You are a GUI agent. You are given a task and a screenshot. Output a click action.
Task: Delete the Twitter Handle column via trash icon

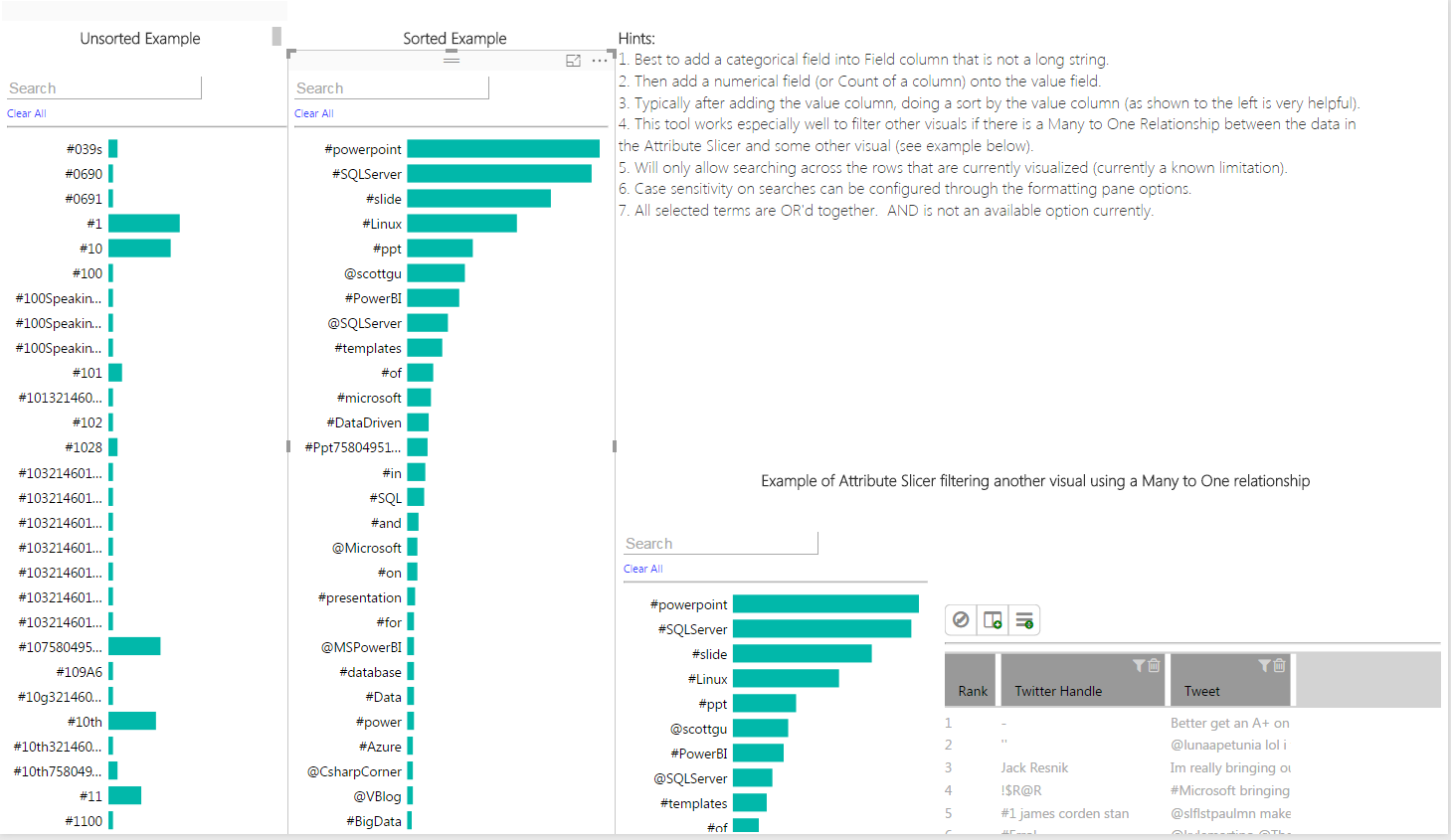click(x=1154, y=665)
